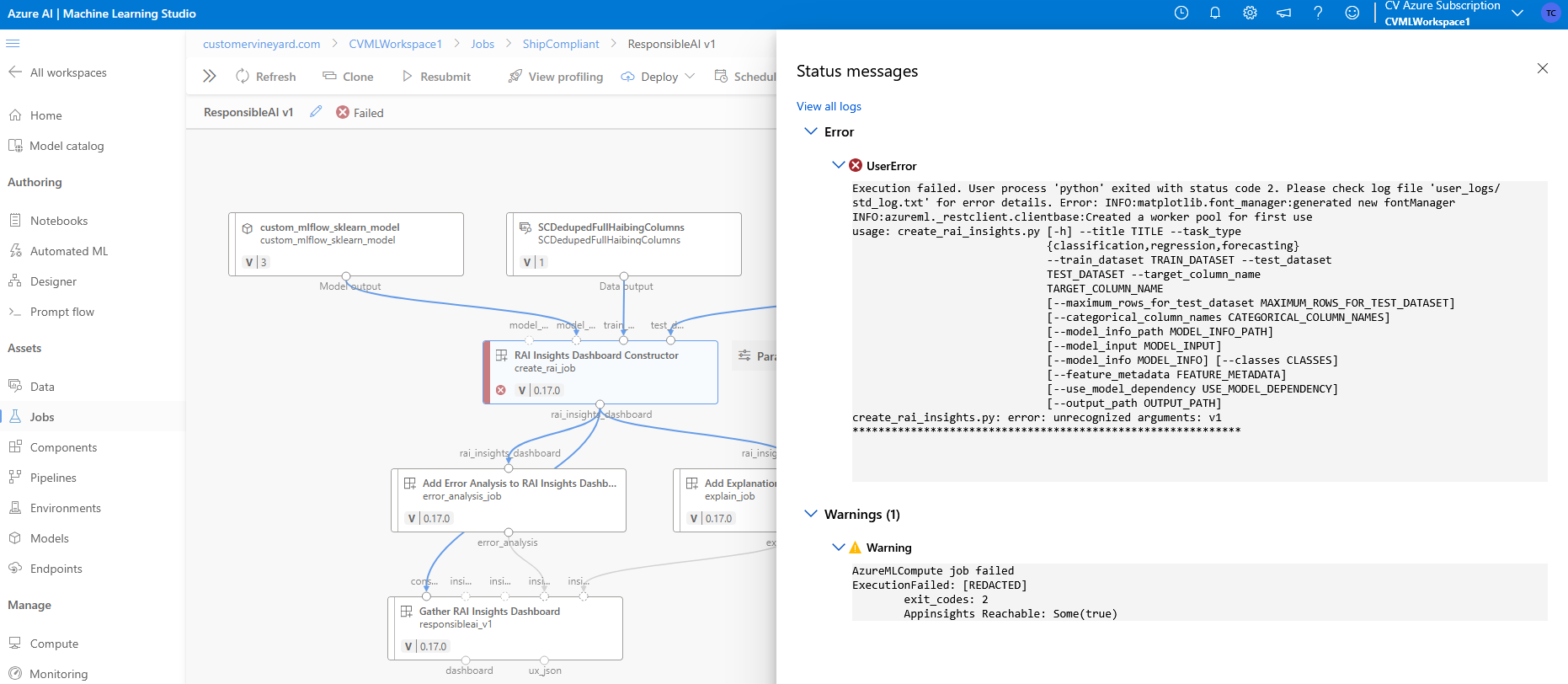
Task: Expand the CV Azure Subscription workspace switcher
Action: tap(1517, 13)
